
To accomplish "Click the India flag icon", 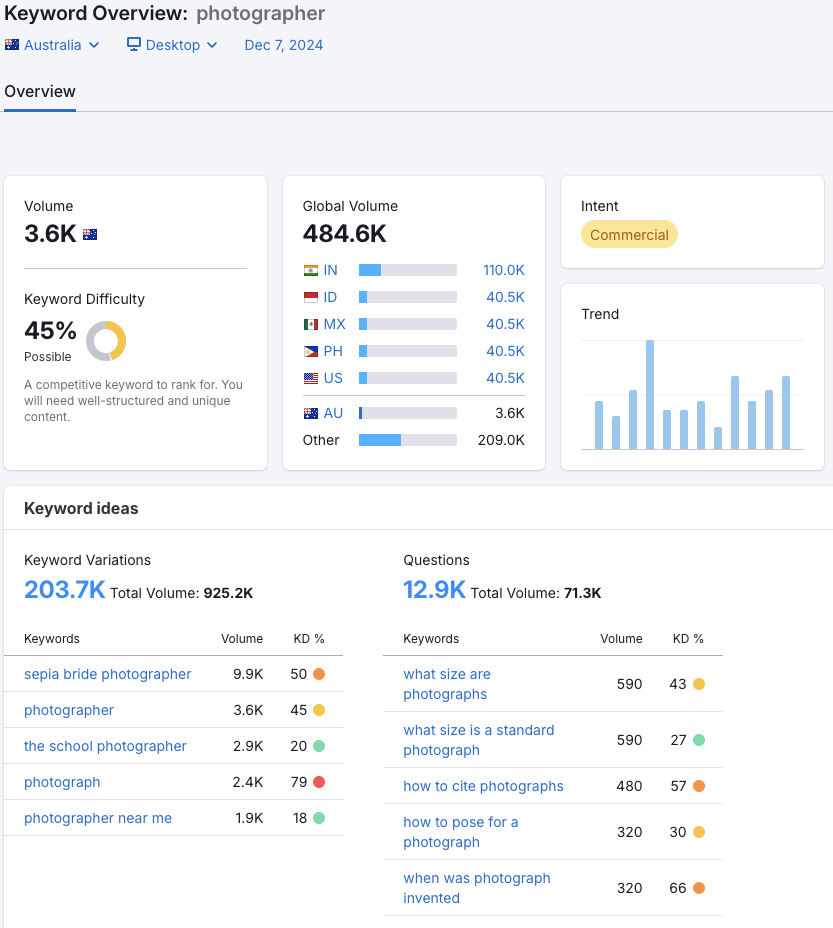I will click(311, 270).
